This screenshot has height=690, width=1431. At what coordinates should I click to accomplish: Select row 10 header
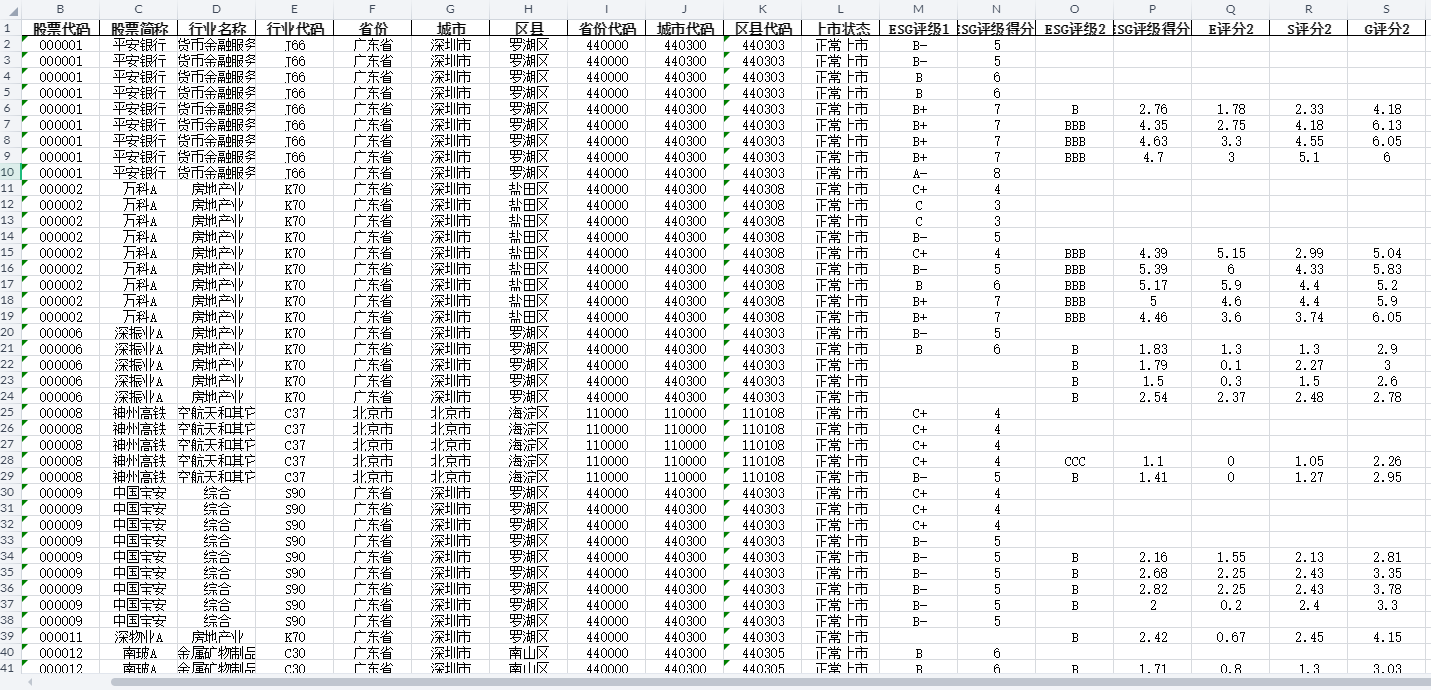coord(10,173)
